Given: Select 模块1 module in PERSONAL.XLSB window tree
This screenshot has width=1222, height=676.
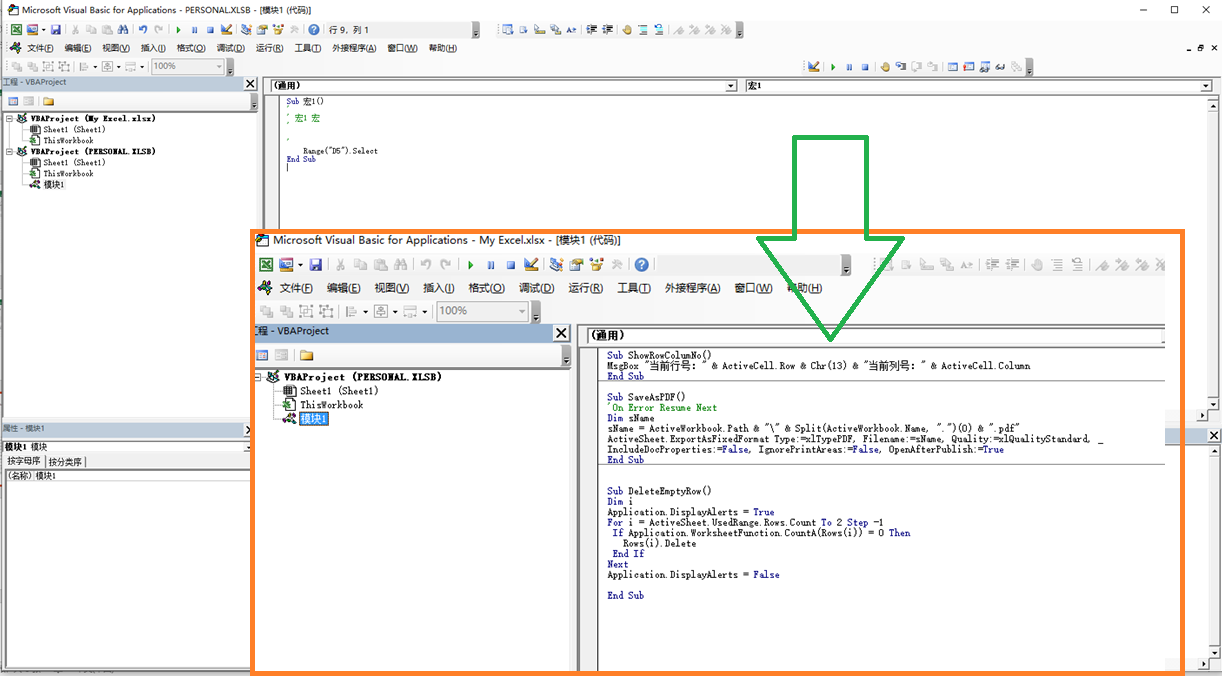Looking at the screenshot, I should [52, 184].
